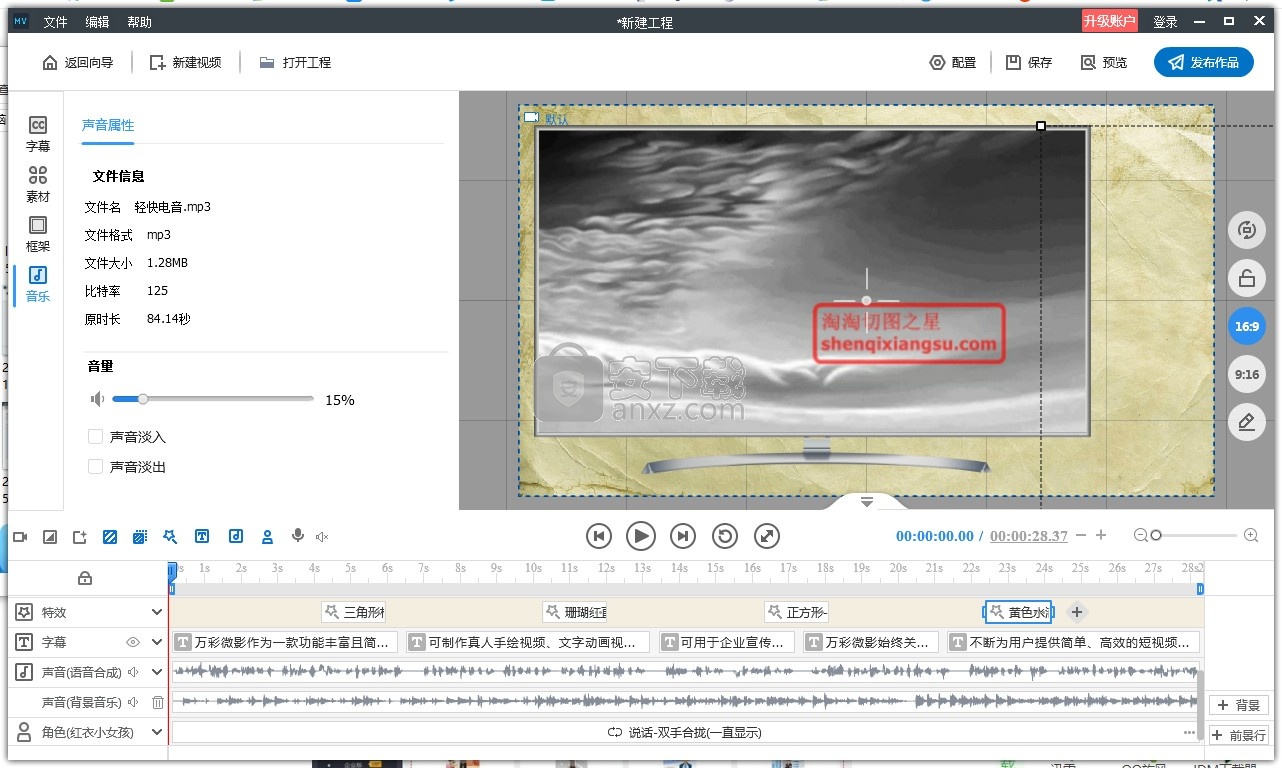Click the diagonal-striped foreground icon
This screenshot has height=768, width=1282.
coord(110,537)
